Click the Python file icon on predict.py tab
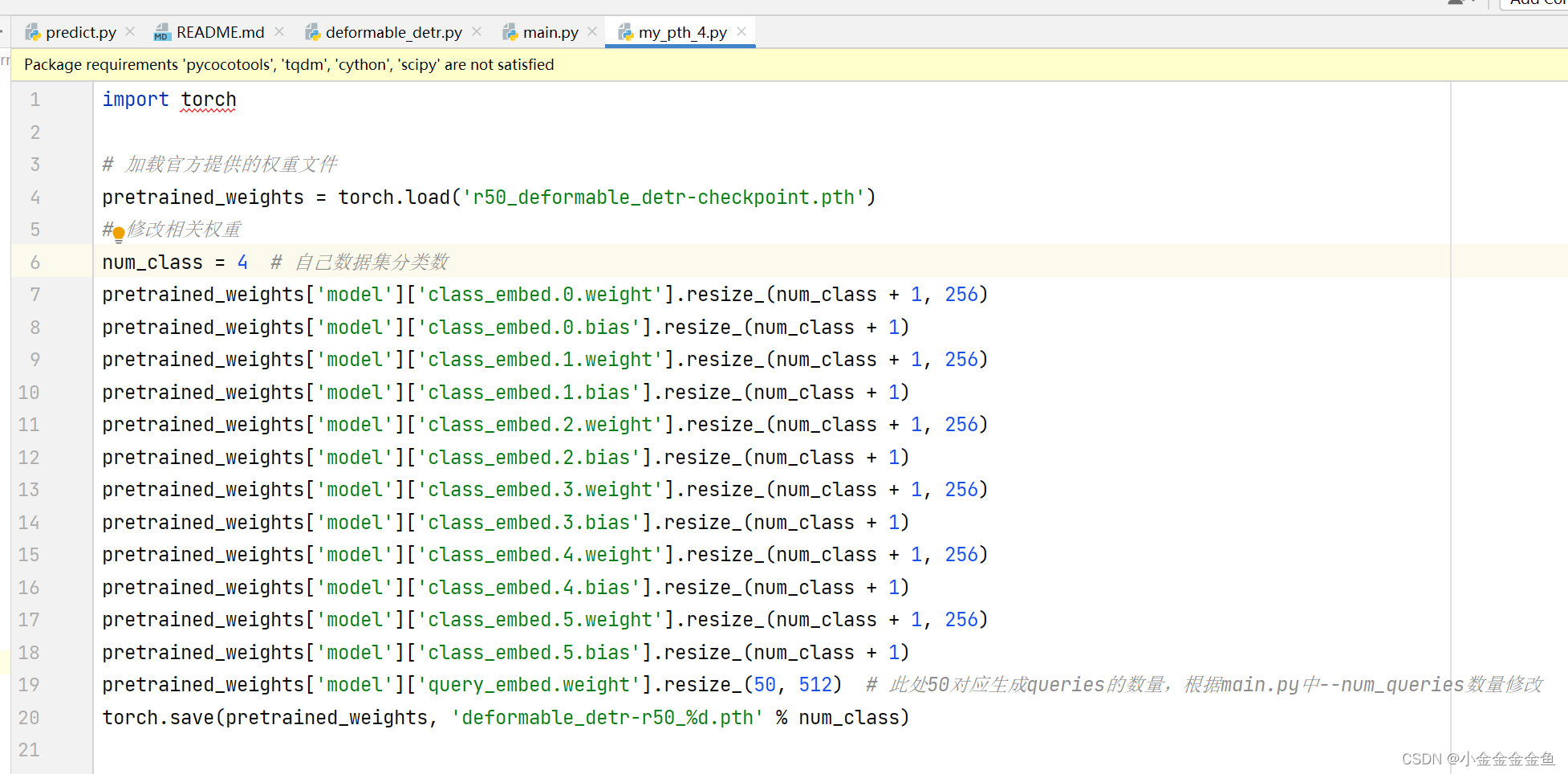Viewport: 1568px width, 774px height. (x=33, y=32)
